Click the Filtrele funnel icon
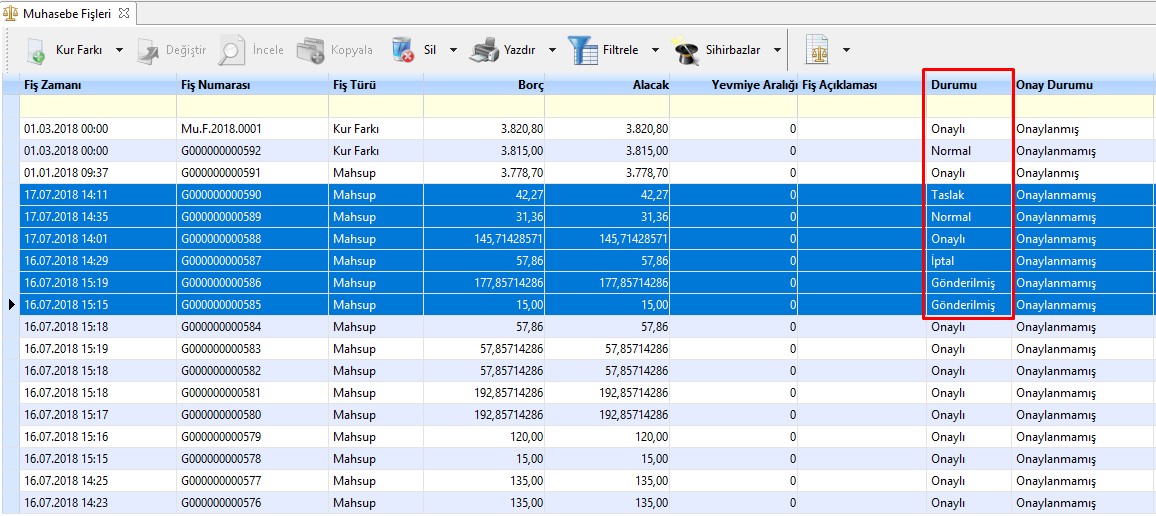This screenshot has height=516, width=1156. coord(582,50)
